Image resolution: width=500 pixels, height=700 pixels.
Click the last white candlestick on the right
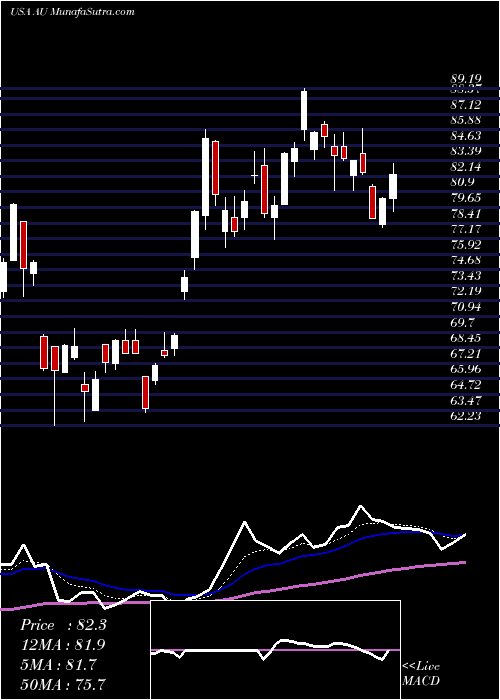(x=393, y=186)
